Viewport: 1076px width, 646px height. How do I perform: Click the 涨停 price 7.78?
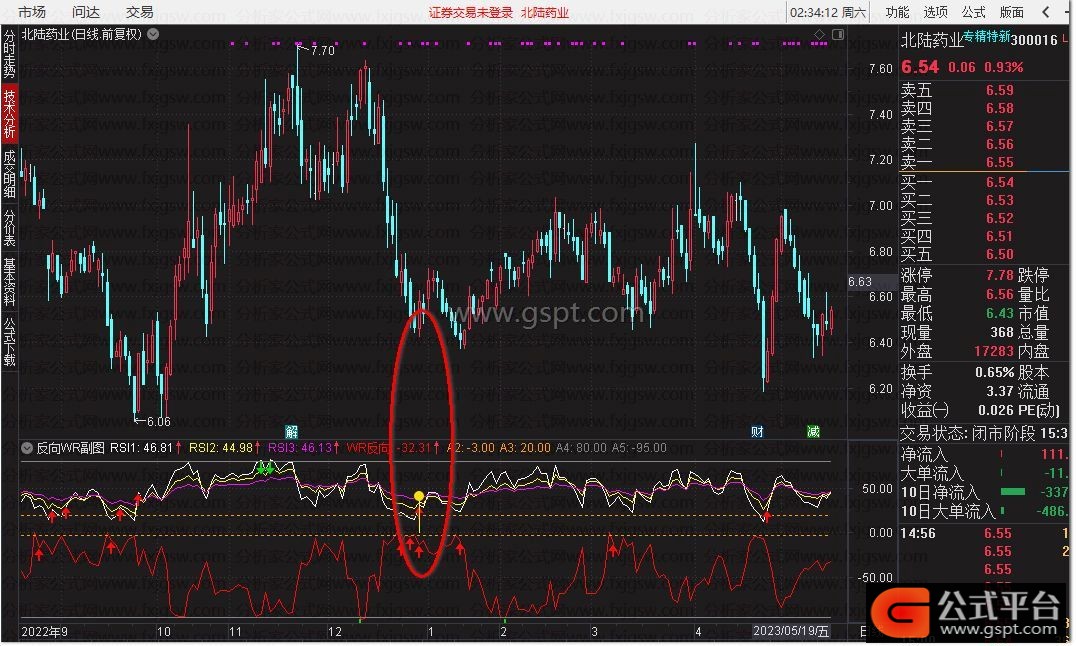(x=1000, y=275)
